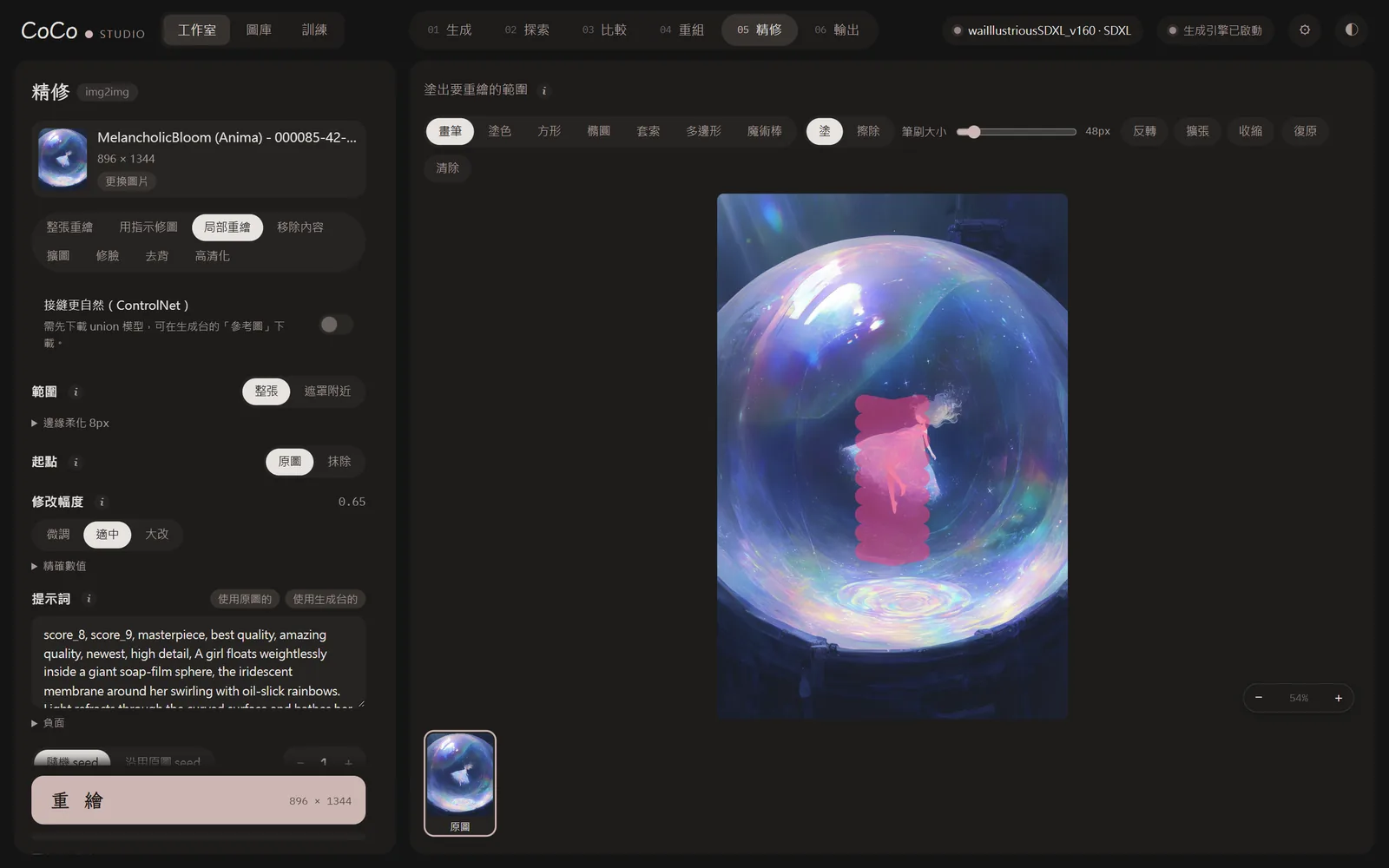Click the info icon beside 起點
Screen dimensions: 1389x868
pos(76,462)
